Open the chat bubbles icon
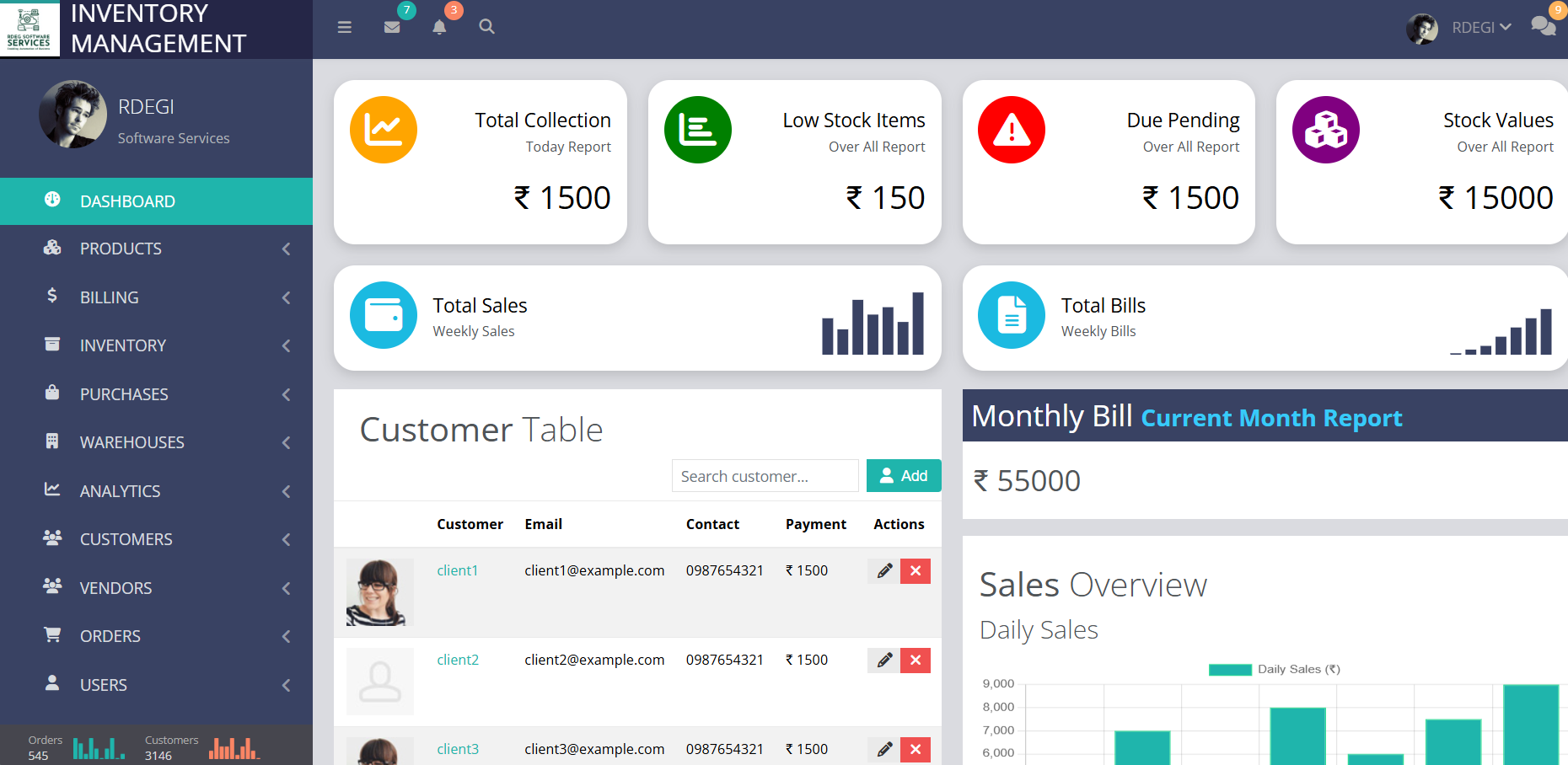Viewport: 1568px width, 765px height. (x=1543, y=27)
